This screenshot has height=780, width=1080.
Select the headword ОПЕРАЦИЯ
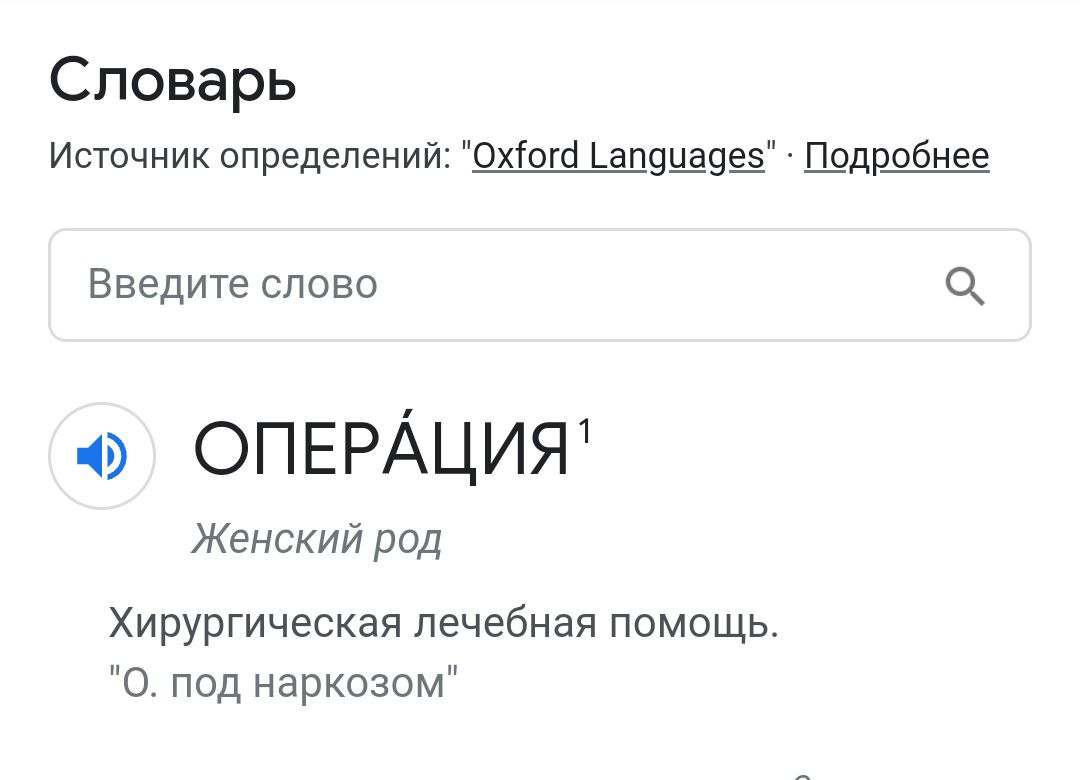click(x=380, y=450)
